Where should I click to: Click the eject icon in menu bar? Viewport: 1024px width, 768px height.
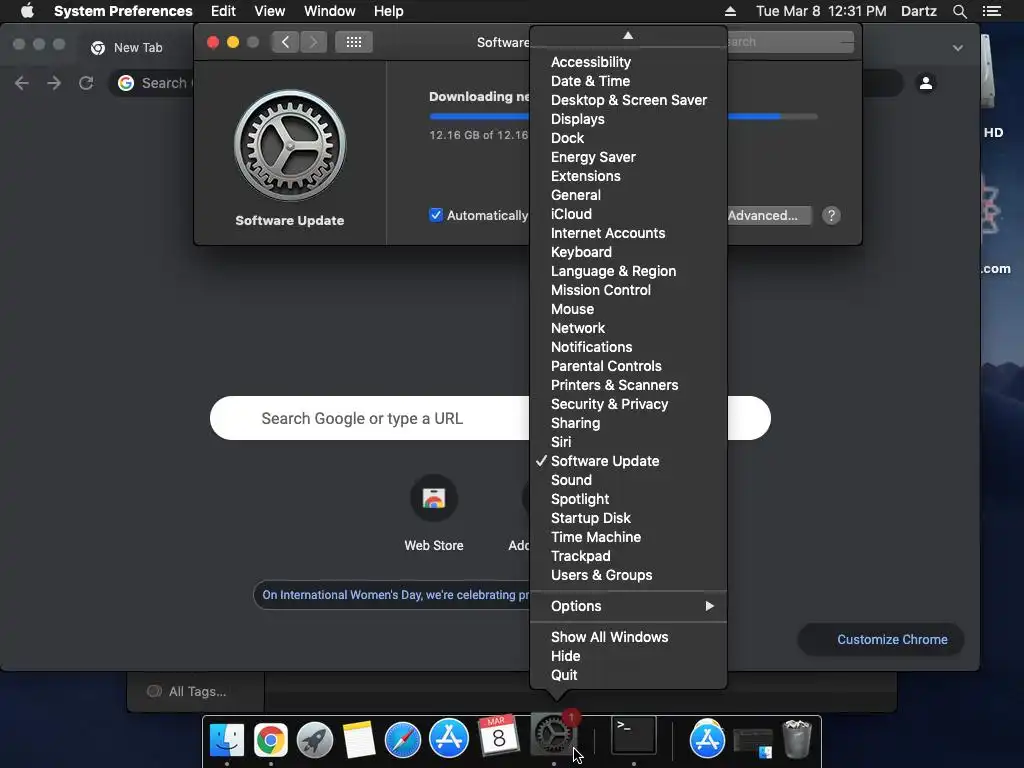click(731, 11)
